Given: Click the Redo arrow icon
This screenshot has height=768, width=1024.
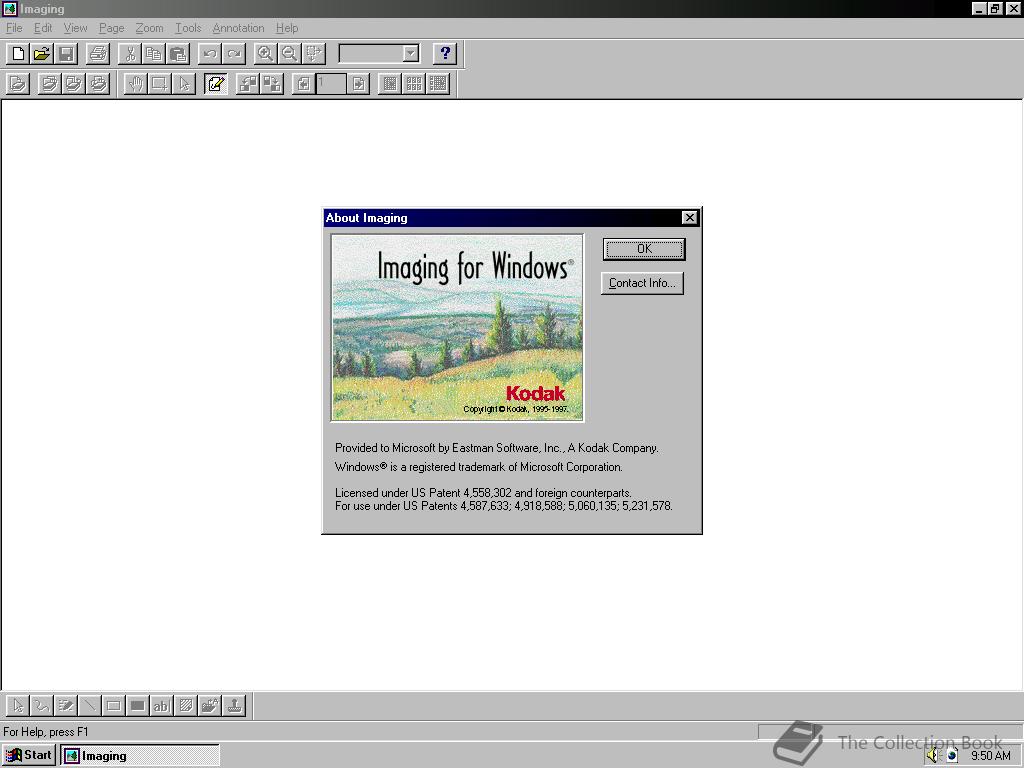Looking at the screenshot, I should coord(234,54).
